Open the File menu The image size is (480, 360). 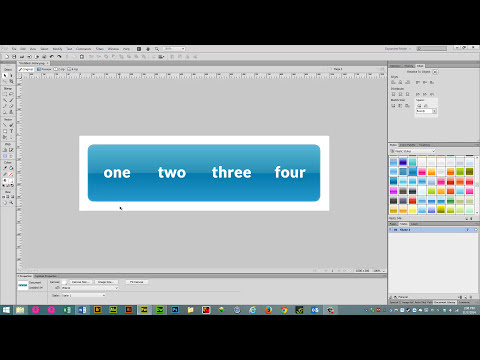tap(14, 49)
